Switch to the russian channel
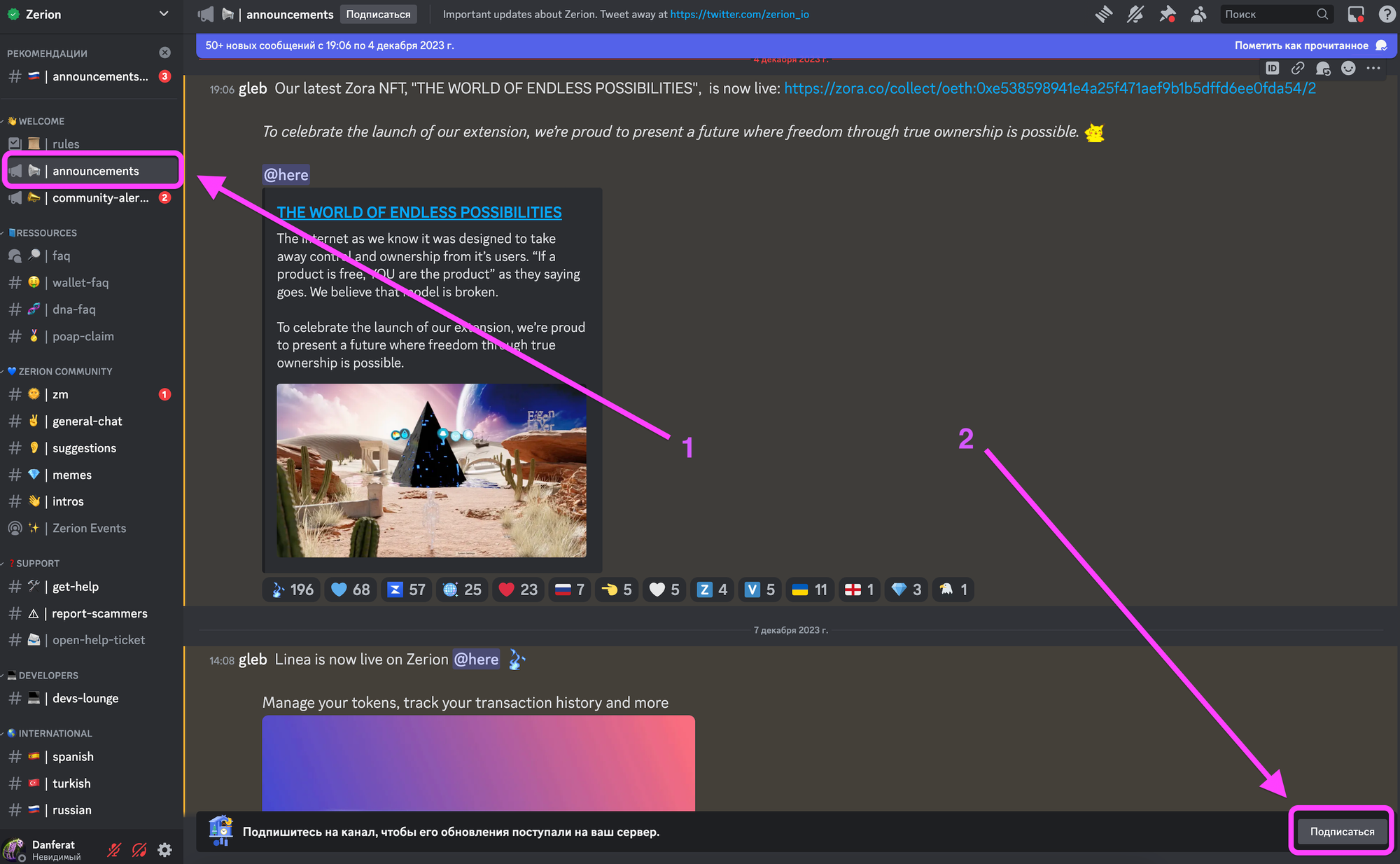The image size is (1400, 864). tap(71, 810)
